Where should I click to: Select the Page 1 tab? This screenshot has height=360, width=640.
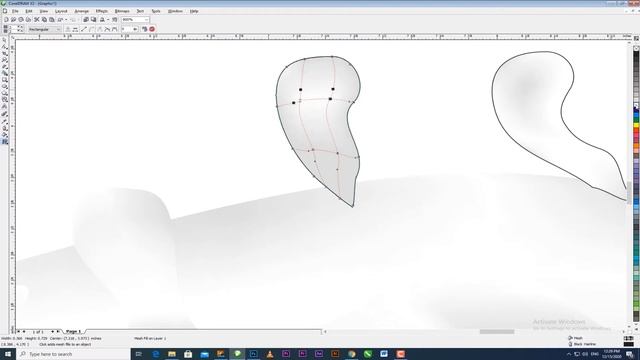pos(73,331)
